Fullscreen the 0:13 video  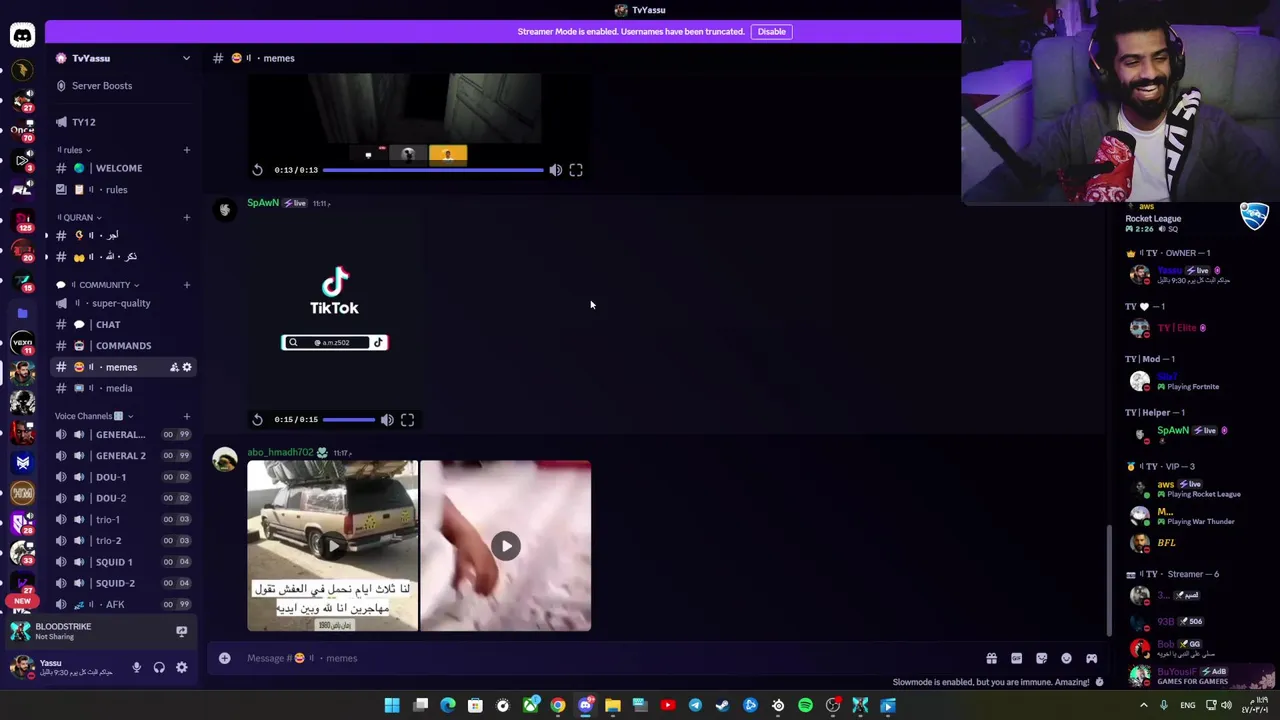tap(576, 170)
